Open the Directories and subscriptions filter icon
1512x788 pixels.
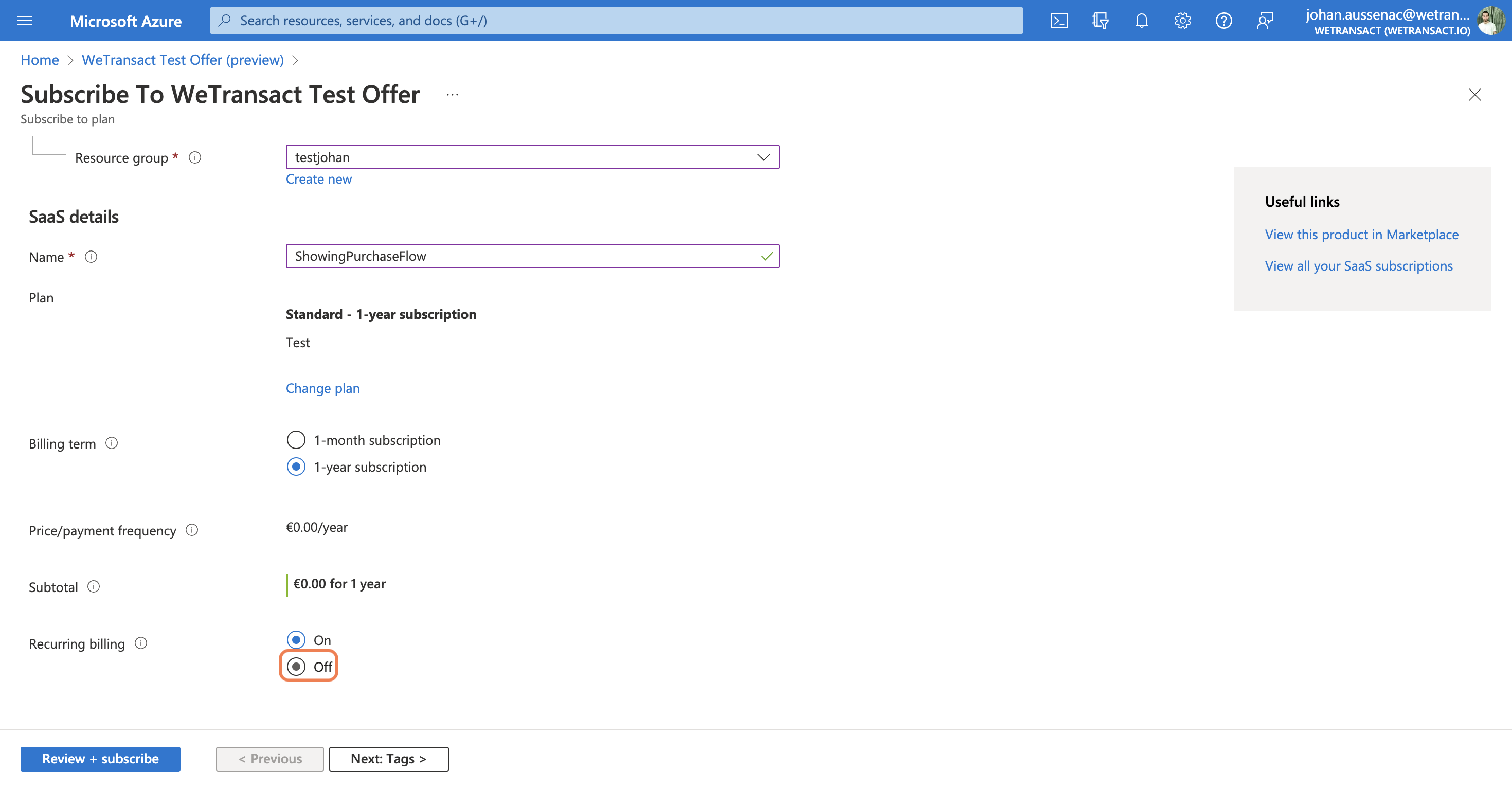(x=1100, y=21)
